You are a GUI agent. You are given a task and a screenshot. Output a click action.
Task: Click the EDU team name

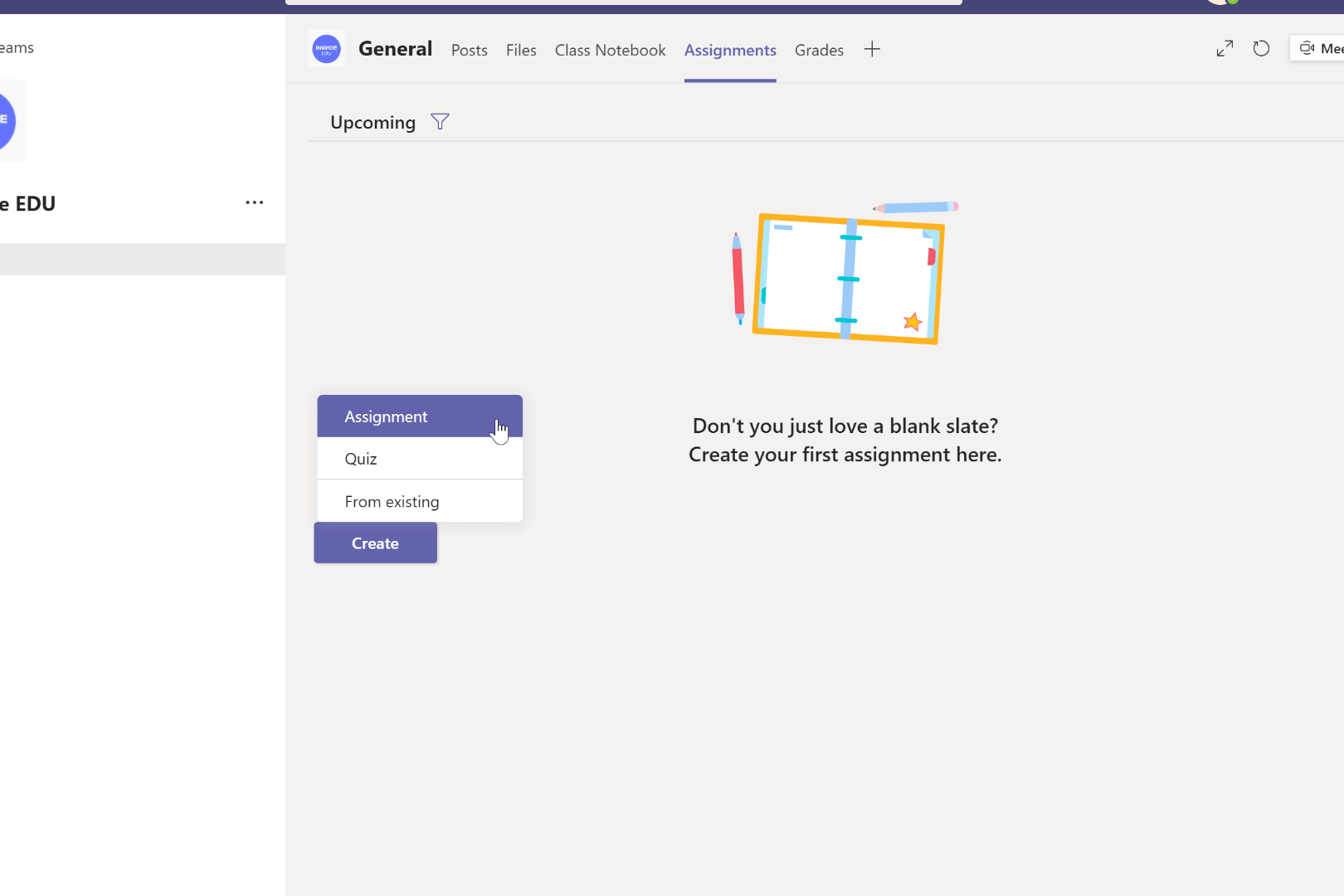27,203
